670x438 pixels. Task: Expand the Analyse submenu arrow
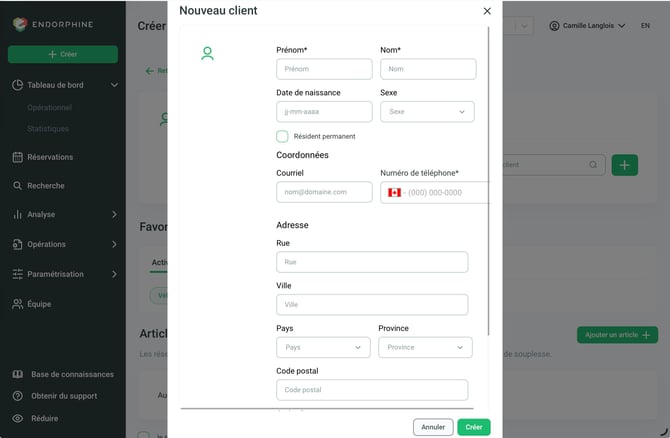(x=114, y=215)
